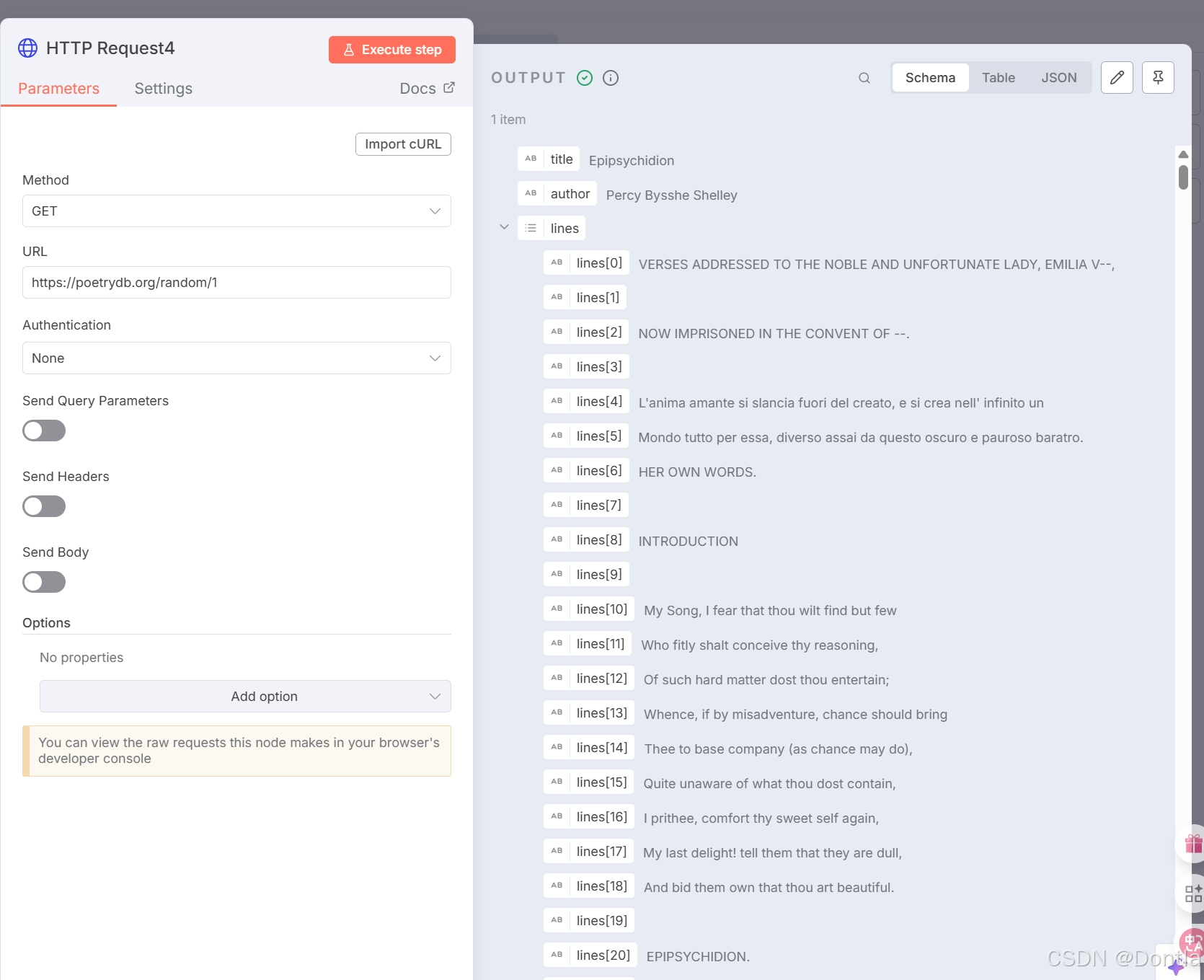1204x980 pixels.
Task: Click the lines[14] field pill
Action: 589,747
